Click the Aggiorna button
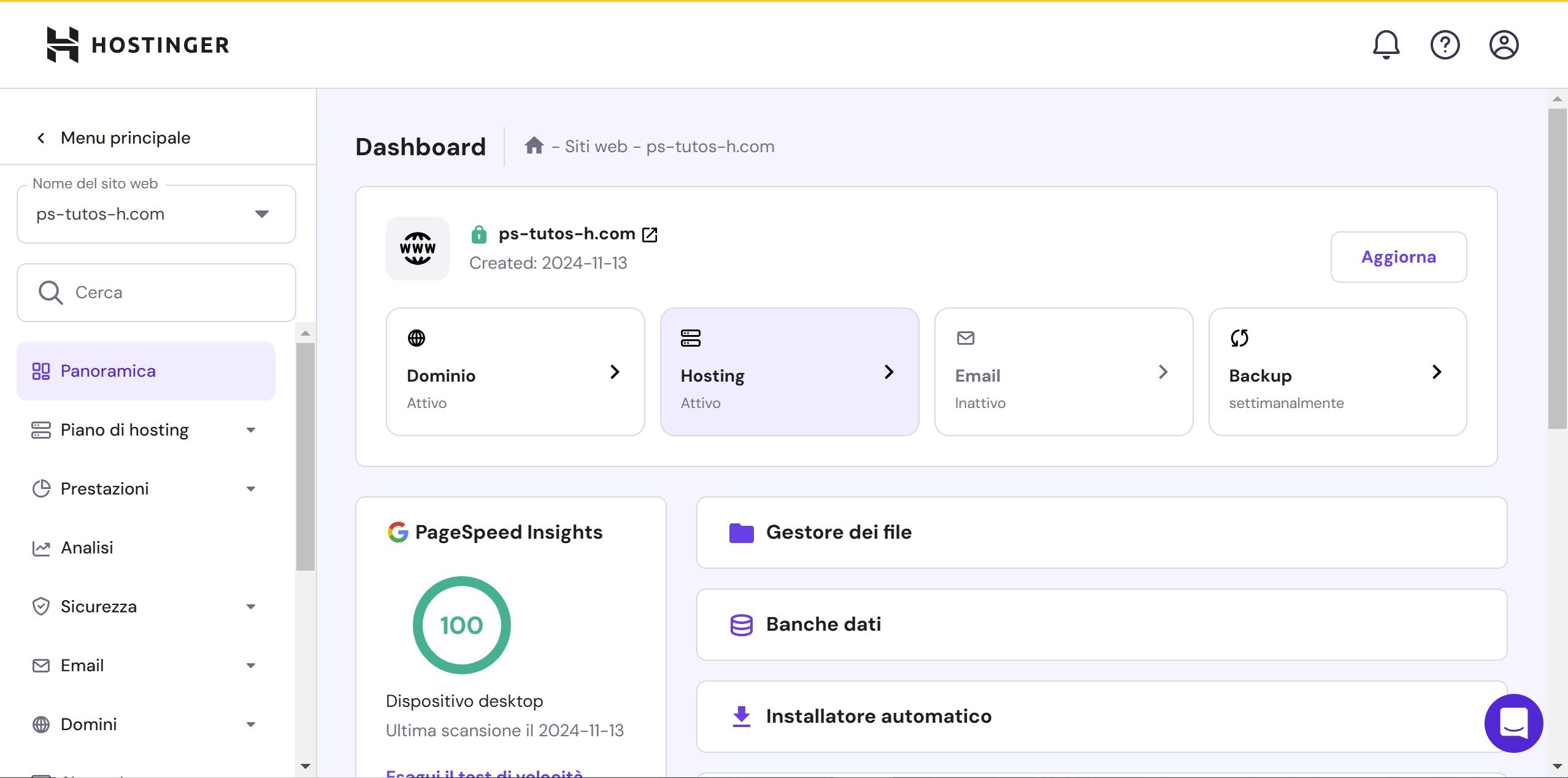1568x778 pixels. coord(1399,257)
